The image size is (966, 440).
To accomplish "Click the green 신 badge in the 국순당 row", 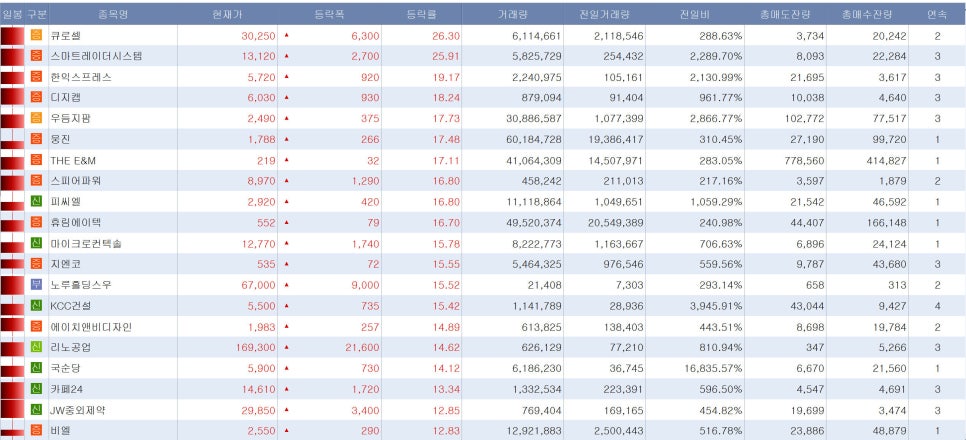I will (x=36, y=369).
